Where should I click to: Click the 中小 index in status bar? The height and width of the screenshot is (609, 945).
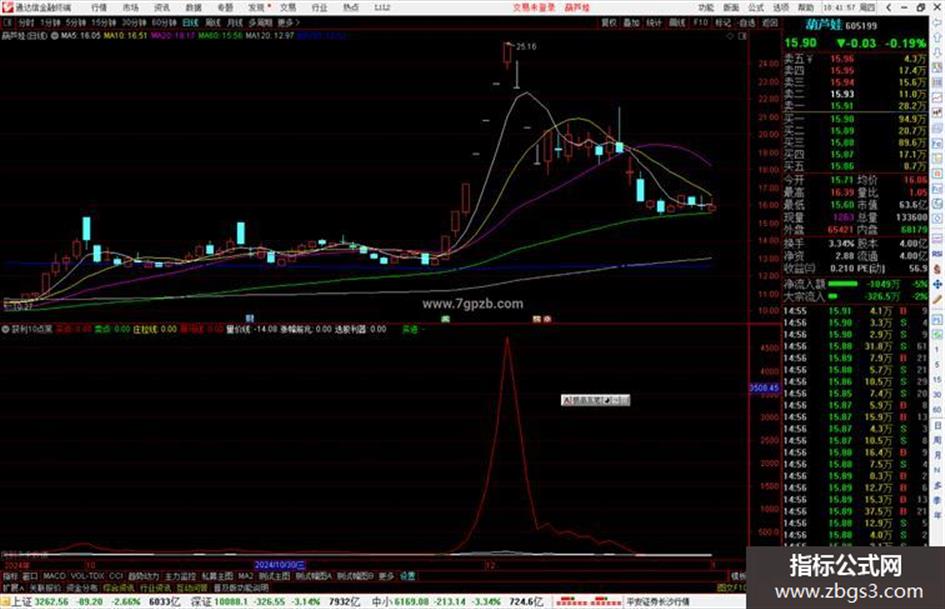tap(457, 602)
